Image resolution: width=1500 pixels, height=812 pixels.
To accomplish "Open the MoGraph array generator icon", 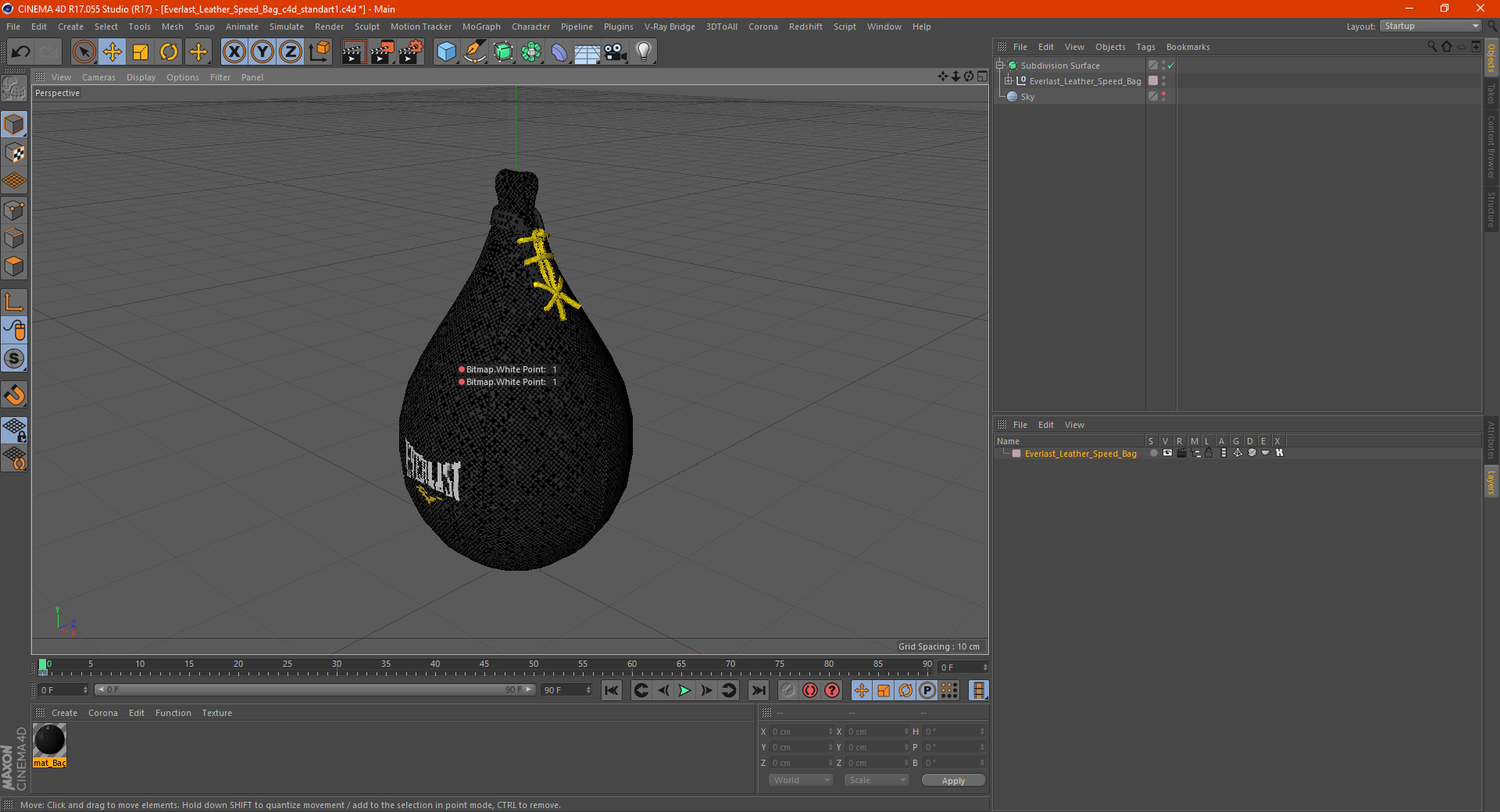I will point(531,52).
